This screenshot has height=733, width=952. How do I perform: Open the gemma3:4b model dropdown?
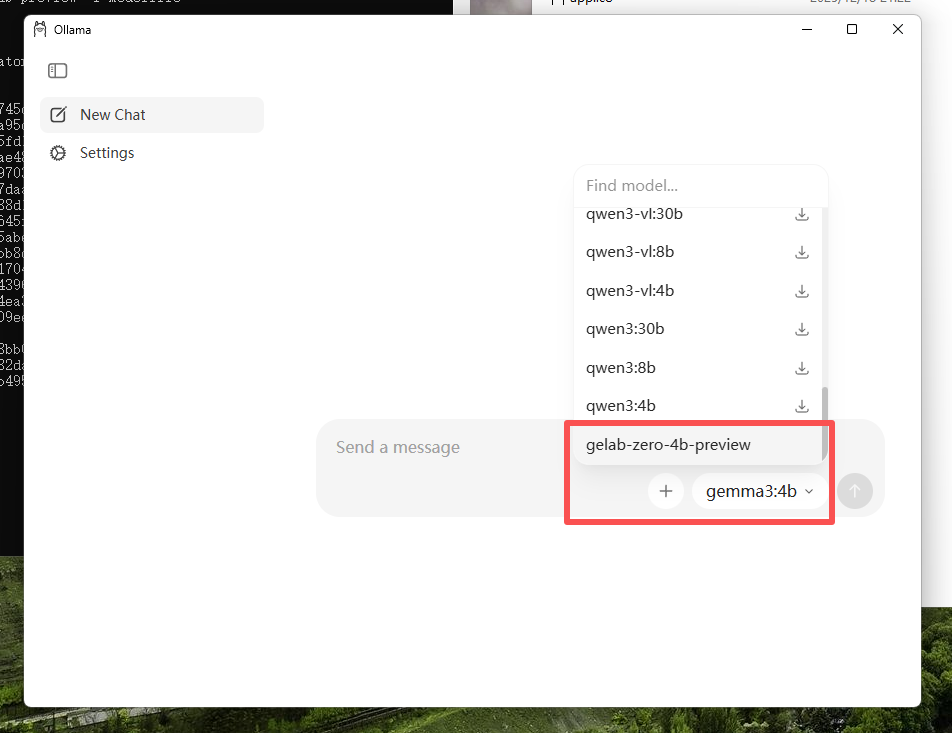(x=760, y=491)
